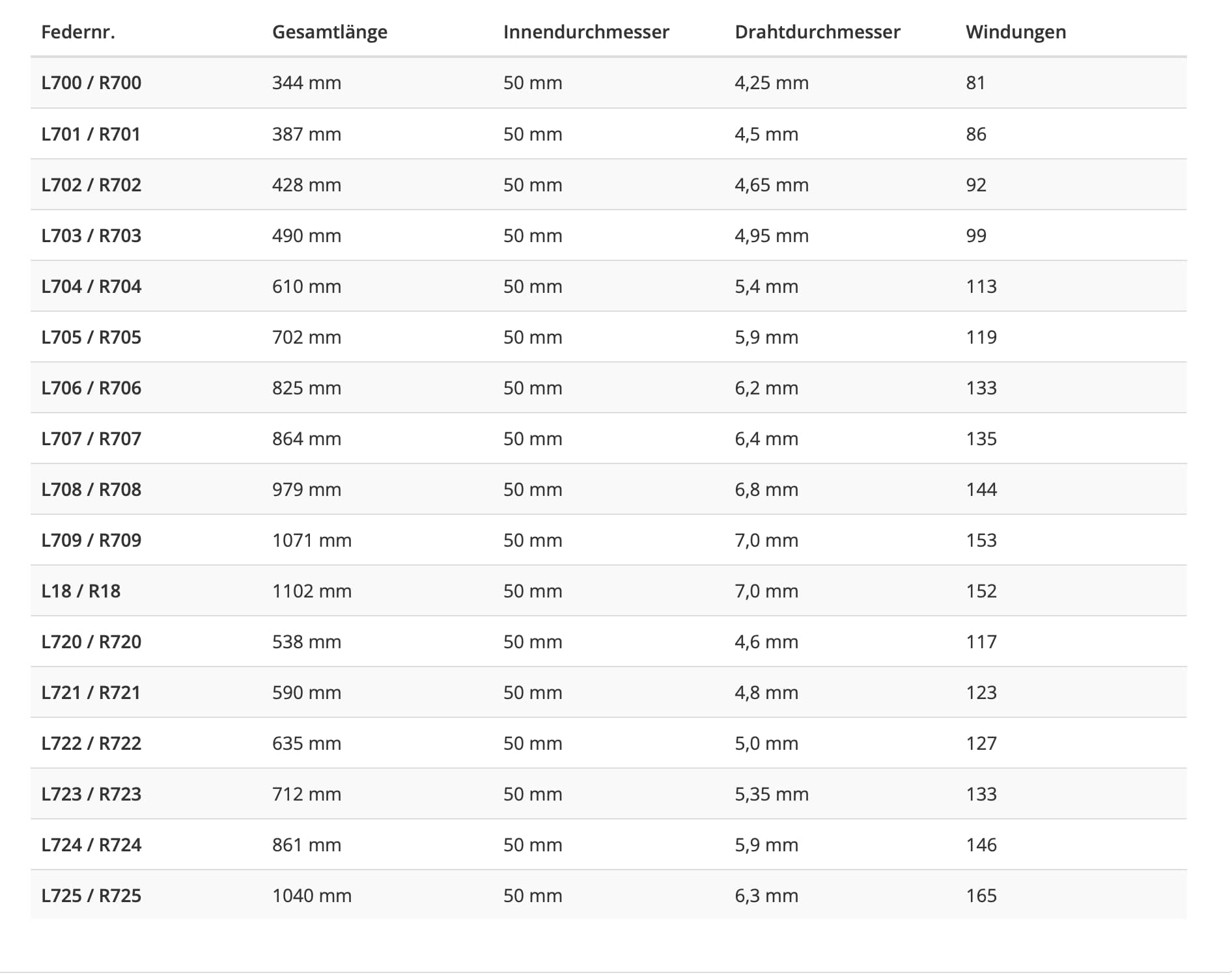Click the Gesamtlänge column header
Image resolution: width=1232 pixels, height=975 pixels.
coord(329,32)
